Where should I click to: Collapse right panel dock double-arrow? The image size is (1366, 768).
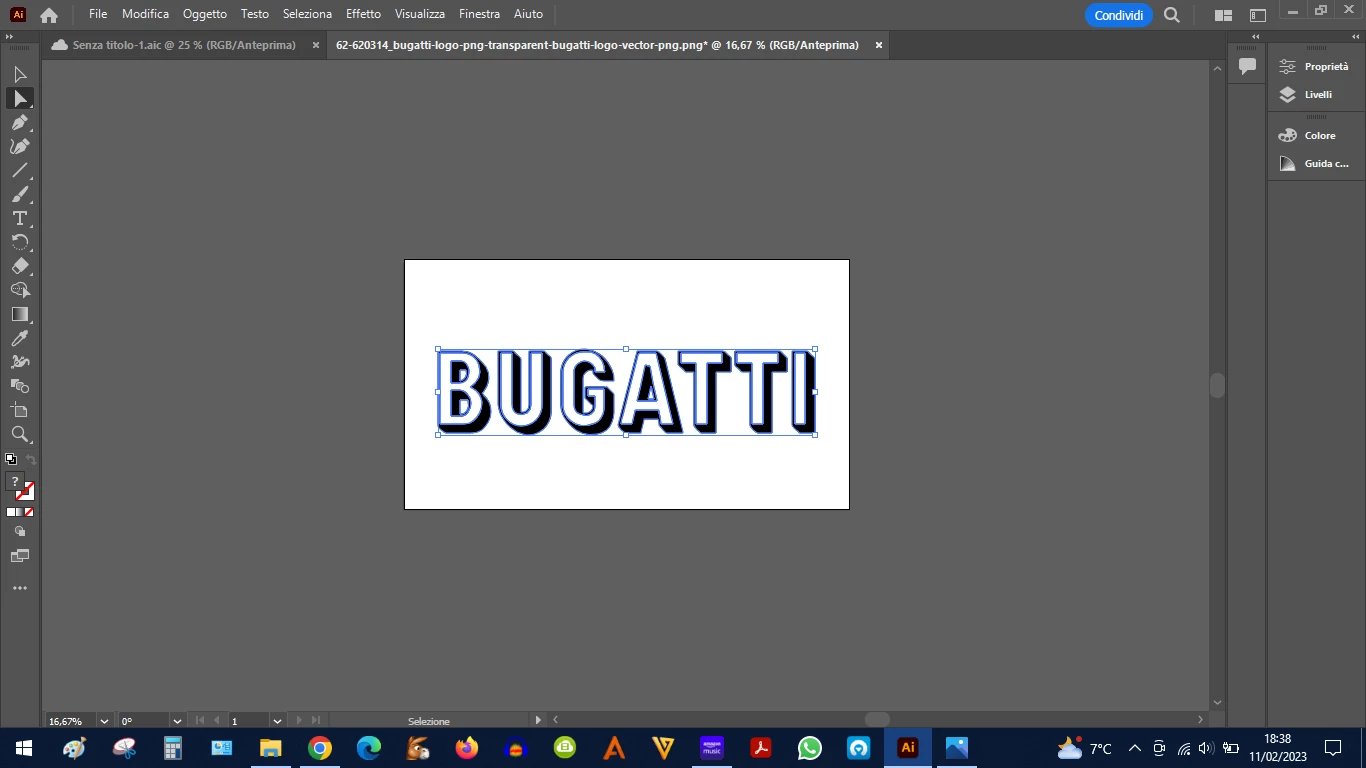(x=1356, y=37)
